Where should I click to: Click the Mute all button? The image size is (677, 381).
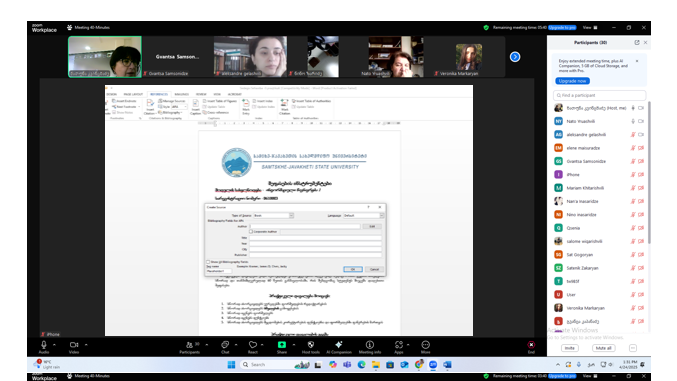603,348
